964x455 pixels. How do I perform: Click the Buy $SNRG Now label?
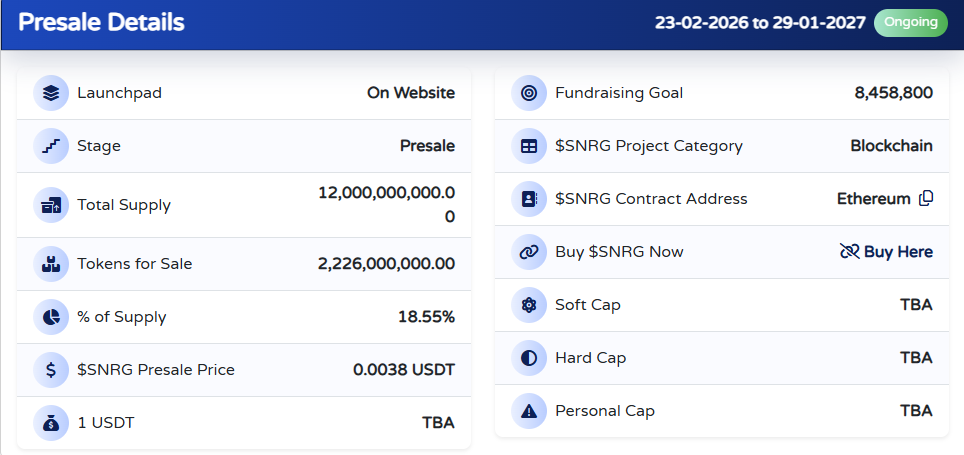619,252
